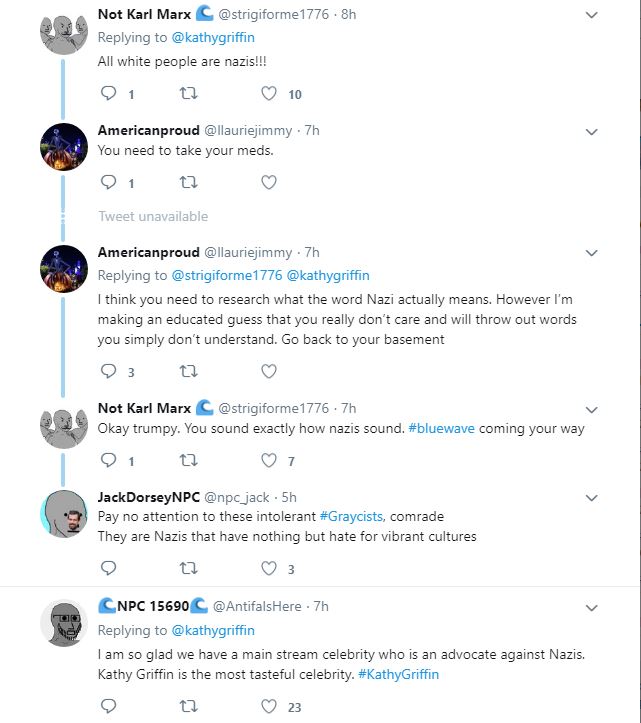Like the "You need to take your meds" tweet
The image size is (641, 723).
[x=268, y=182]
